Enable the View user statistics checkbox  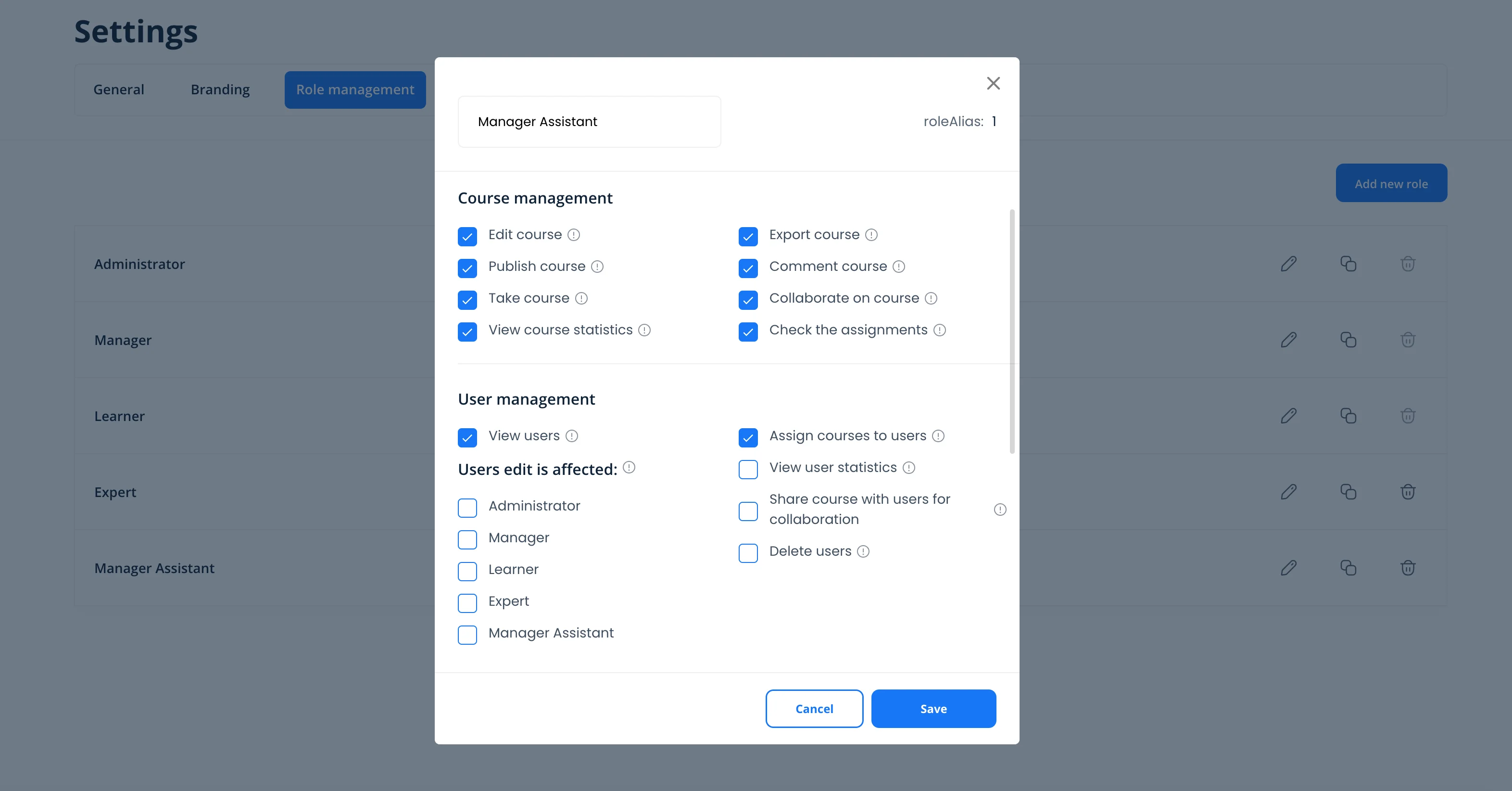[x=748, y=469]
